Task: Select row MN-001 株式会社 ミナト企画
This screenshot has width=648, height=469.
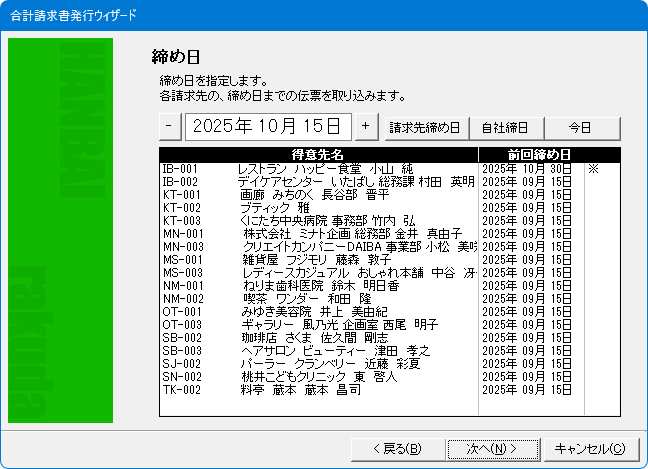Action: pyautogui.click(x=318, y=233)
